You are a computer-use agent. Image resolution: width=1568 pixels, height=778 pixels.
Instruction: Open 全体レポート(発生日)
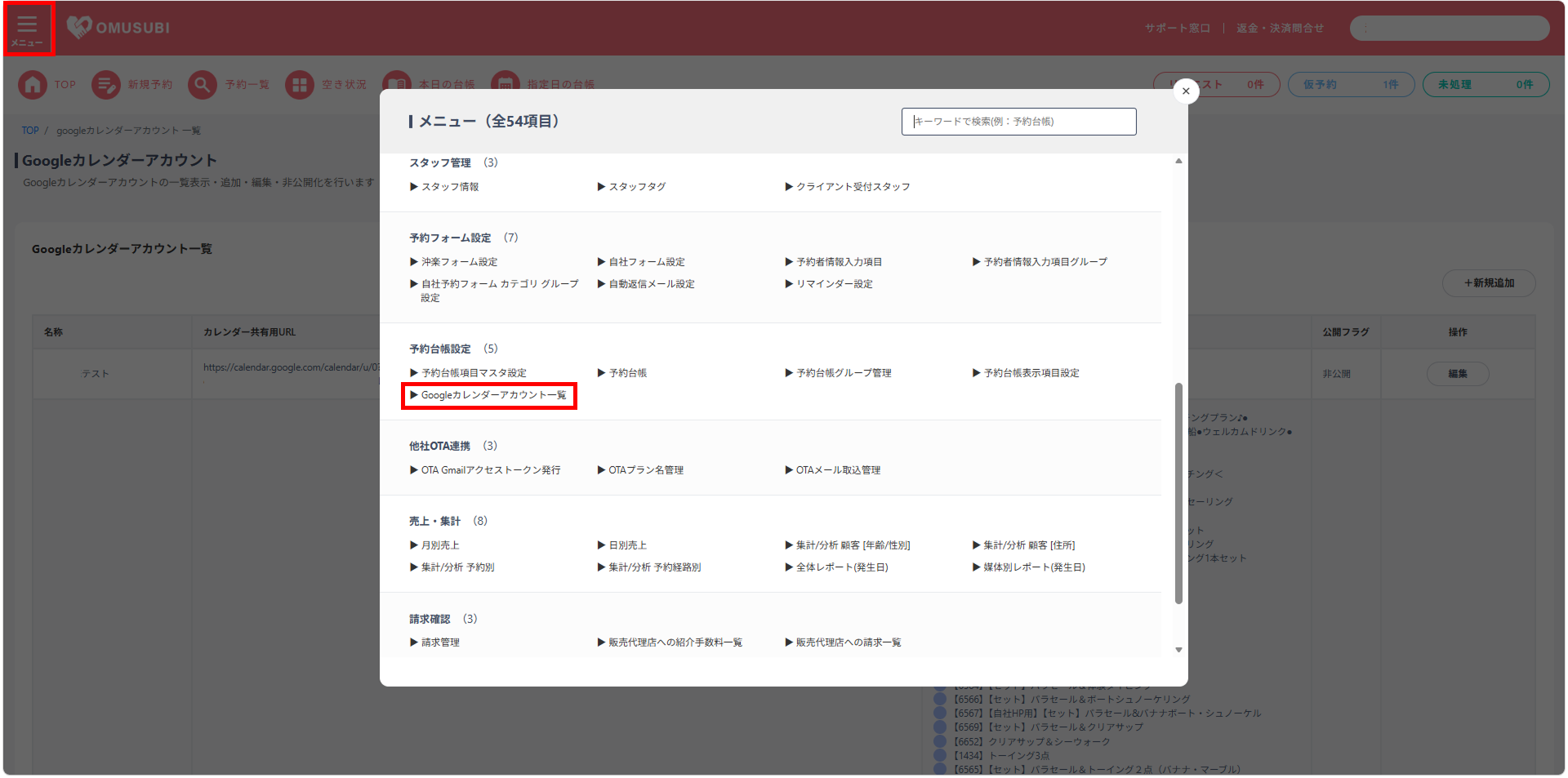click(837, 567)
